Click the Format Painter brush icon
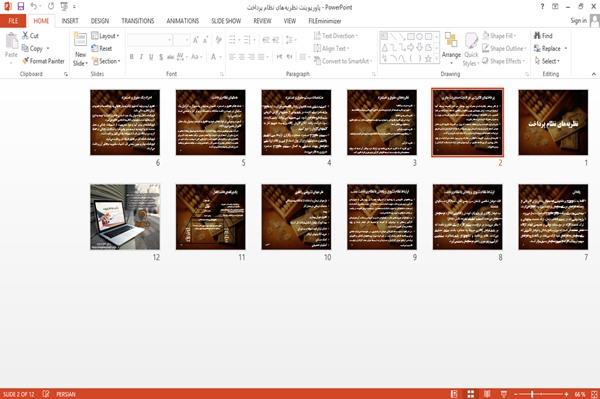 click(25, 61)
